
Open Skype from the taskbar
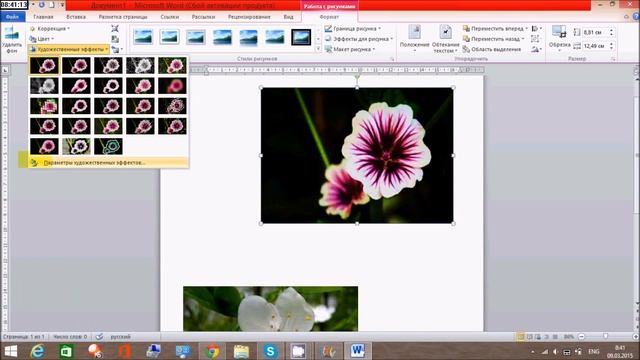tap(270, 351)
